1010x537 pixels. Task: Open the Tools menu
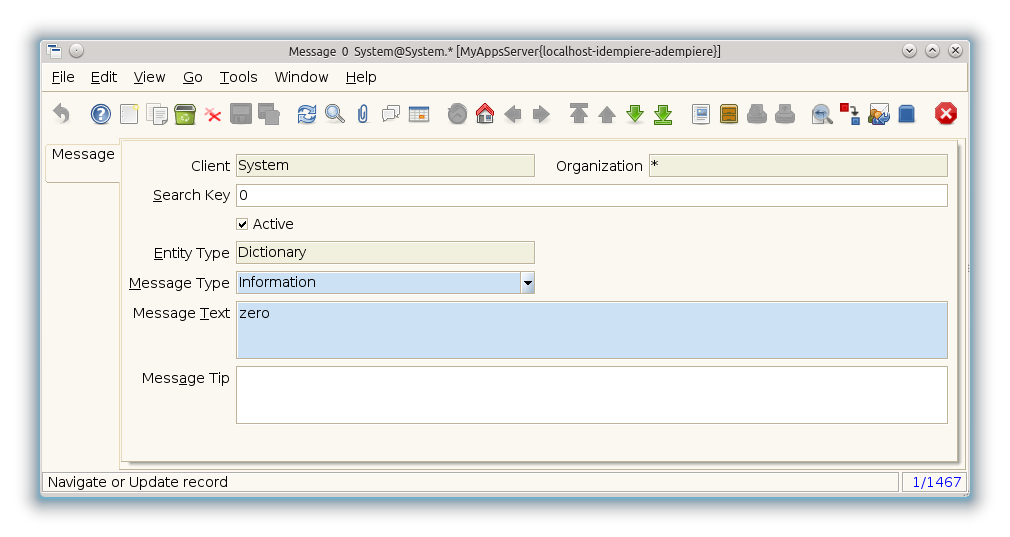tap(238, 77)
